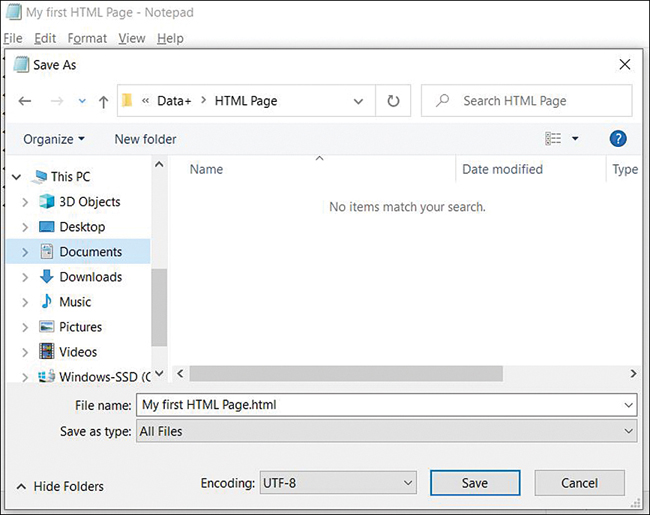
Task: Expand the Music tree node
Action: (x=25, y=302)
